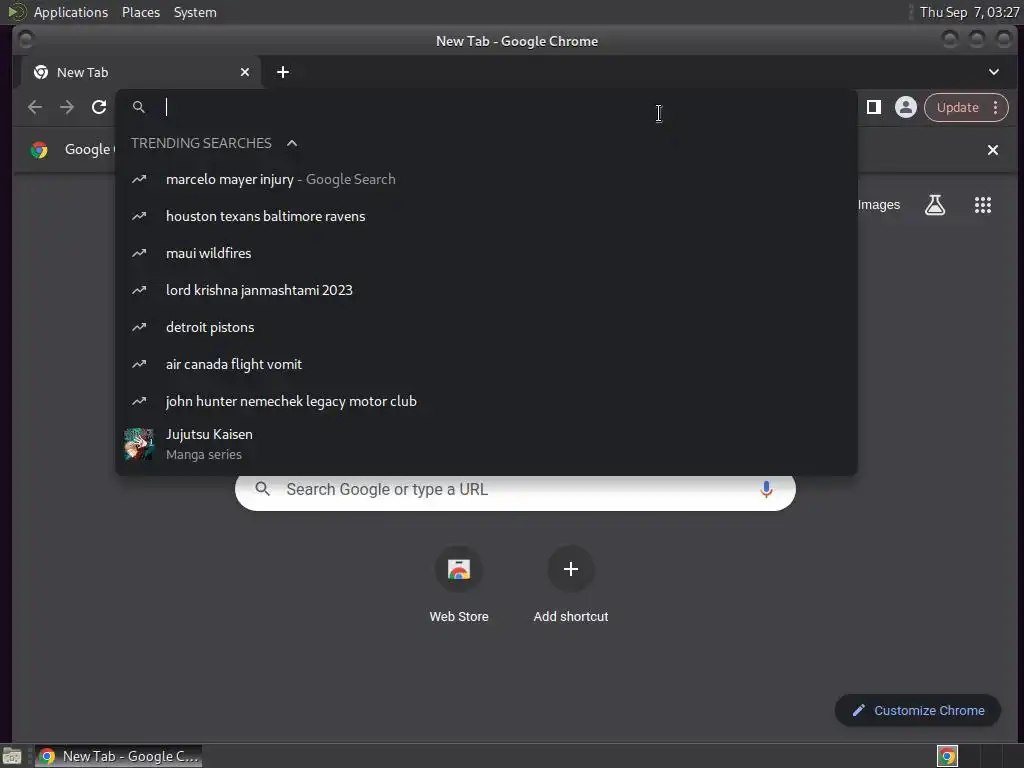Click the Add shortcut plus button
1024x768 pixels.
coord(571,569)
